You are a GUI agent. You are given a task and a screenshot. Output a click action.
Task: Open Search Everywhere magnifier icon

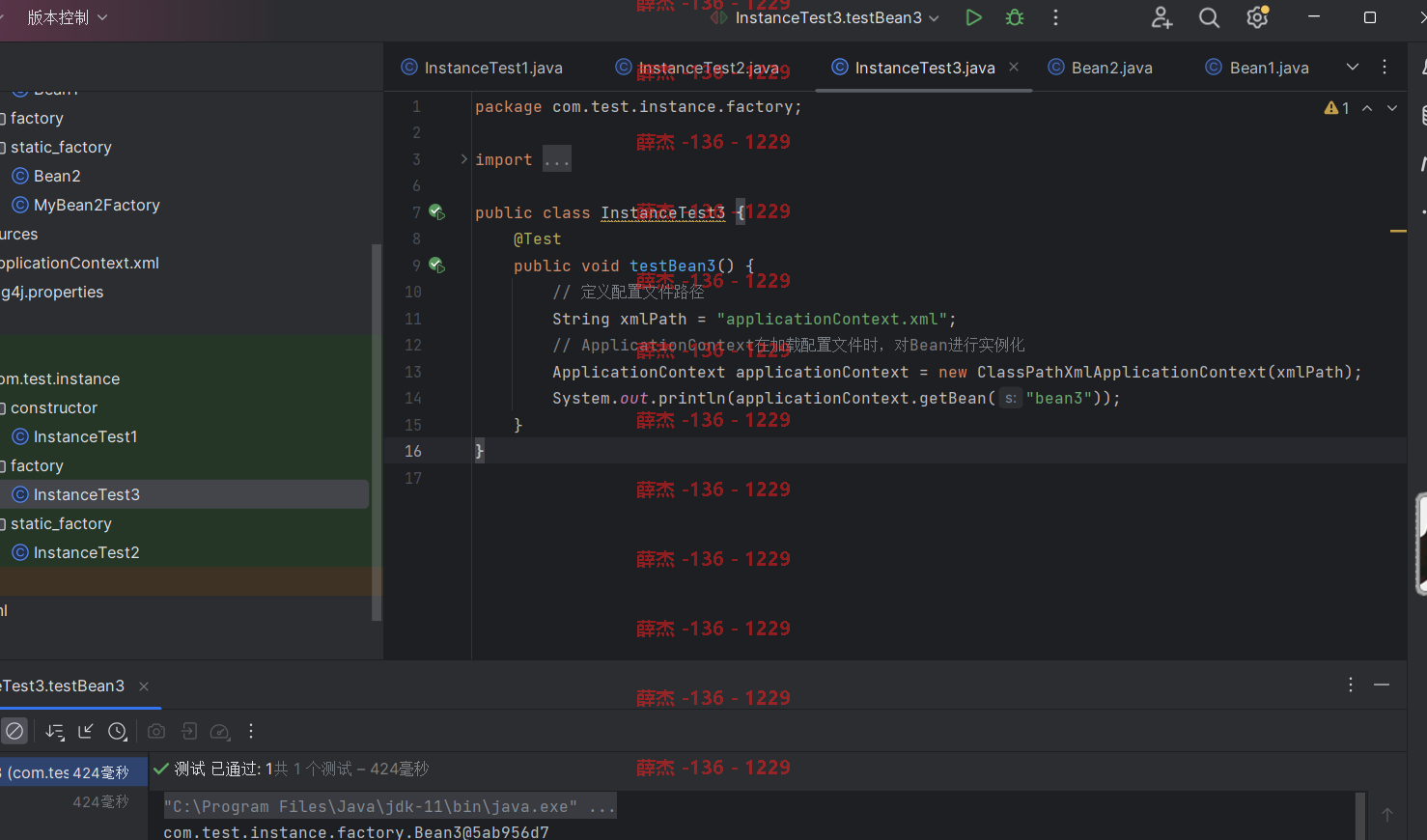pyautogui.click(x=1209, y=17)
